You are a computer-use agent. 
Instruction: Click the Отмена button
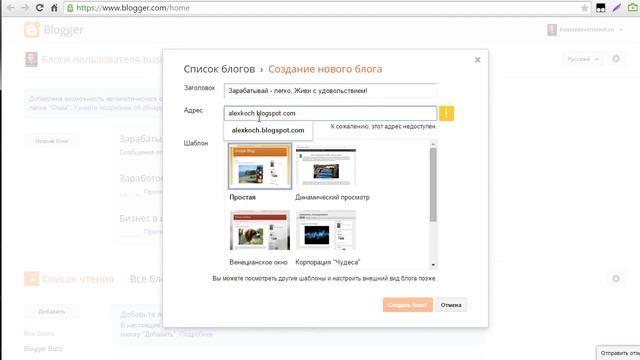pyautogui.click(x=451, y=305)
